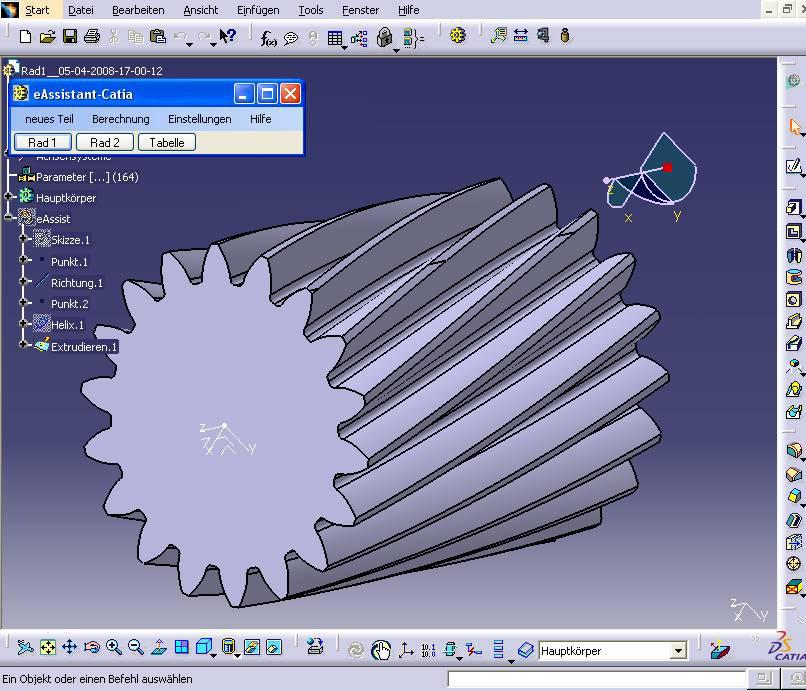This screenshot has width=806, height=691.
Task: Expand the Skizze.1 tree node
Action: coord(24,240)
